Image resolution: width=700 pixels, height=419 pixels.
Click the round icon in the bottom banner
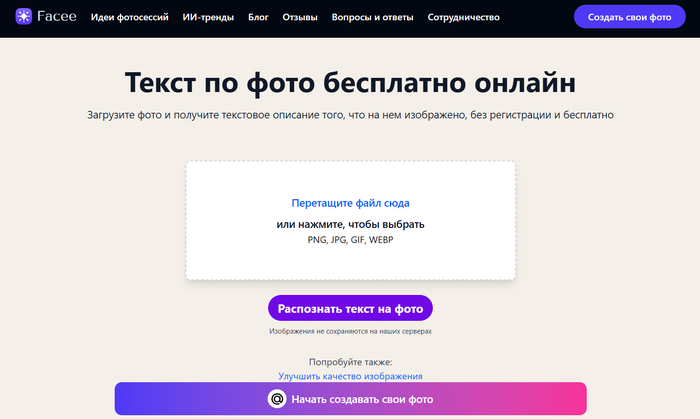click(x=278, y=399)
